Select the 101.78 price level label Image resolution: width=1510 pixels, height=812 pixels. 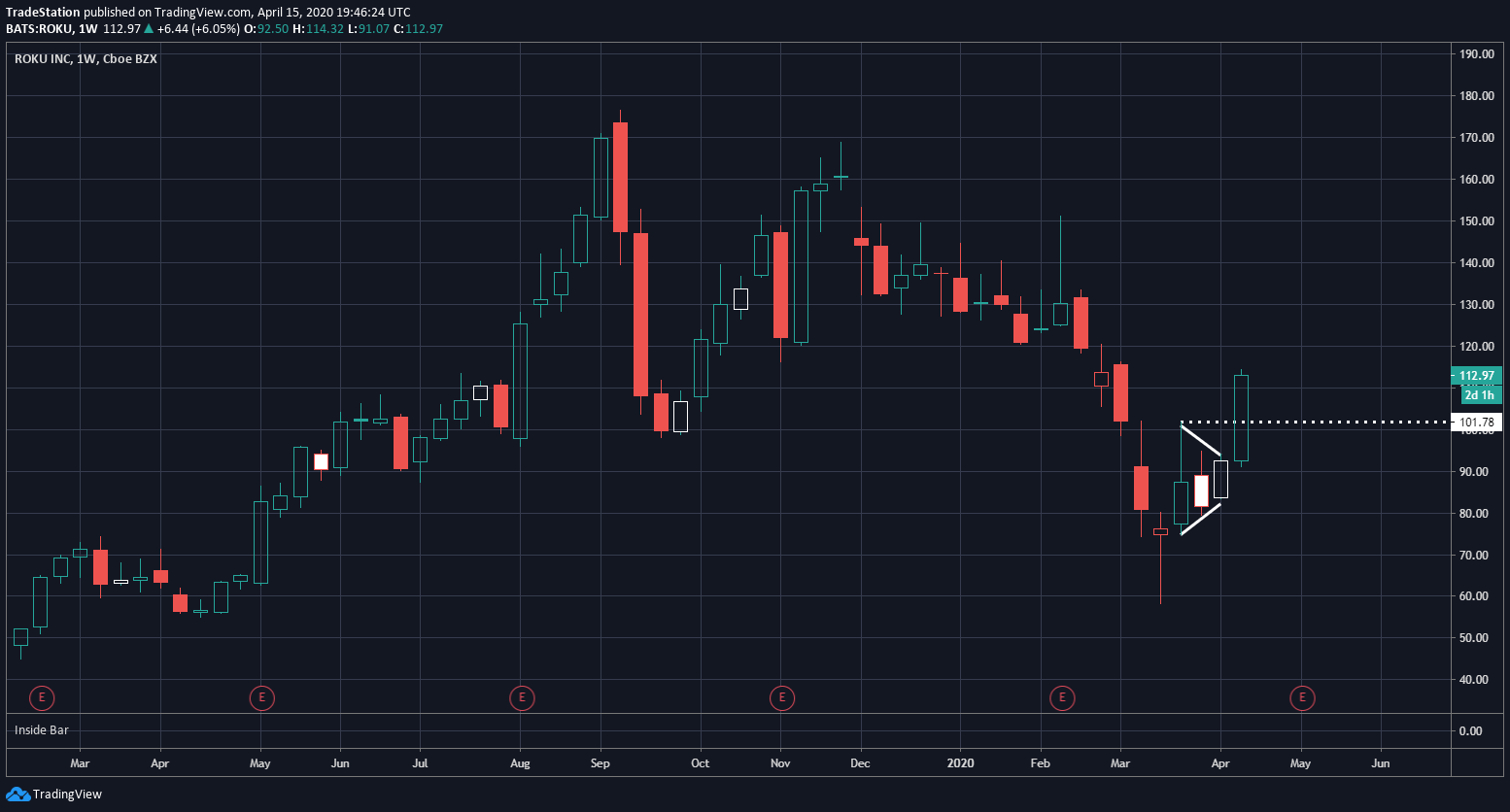(x=1477, y=423)
